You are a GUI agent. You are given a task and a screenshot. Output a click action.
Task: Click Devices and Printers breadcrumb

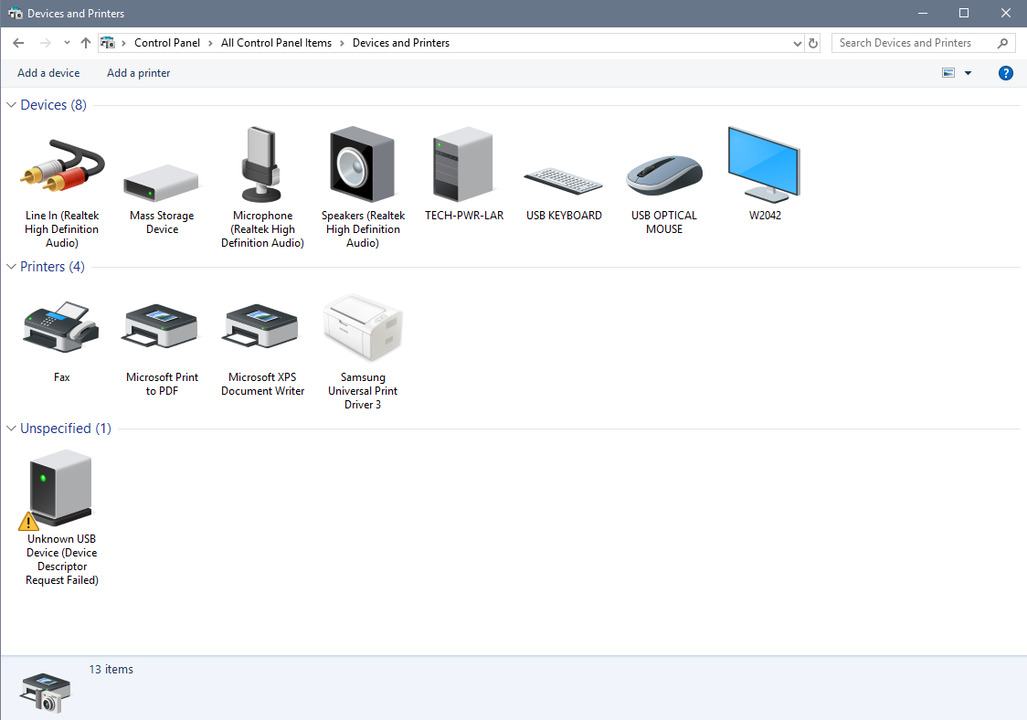coord(401,43)
